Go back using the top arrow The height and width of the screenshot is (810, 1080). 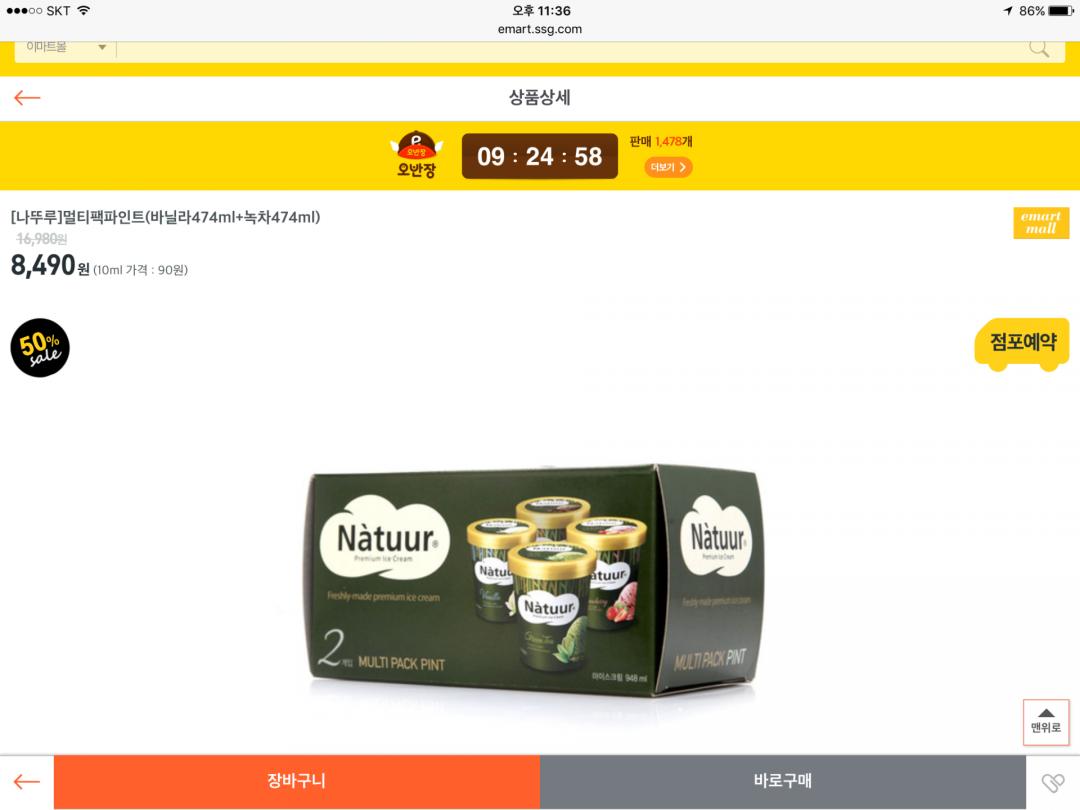click(28, 98)
